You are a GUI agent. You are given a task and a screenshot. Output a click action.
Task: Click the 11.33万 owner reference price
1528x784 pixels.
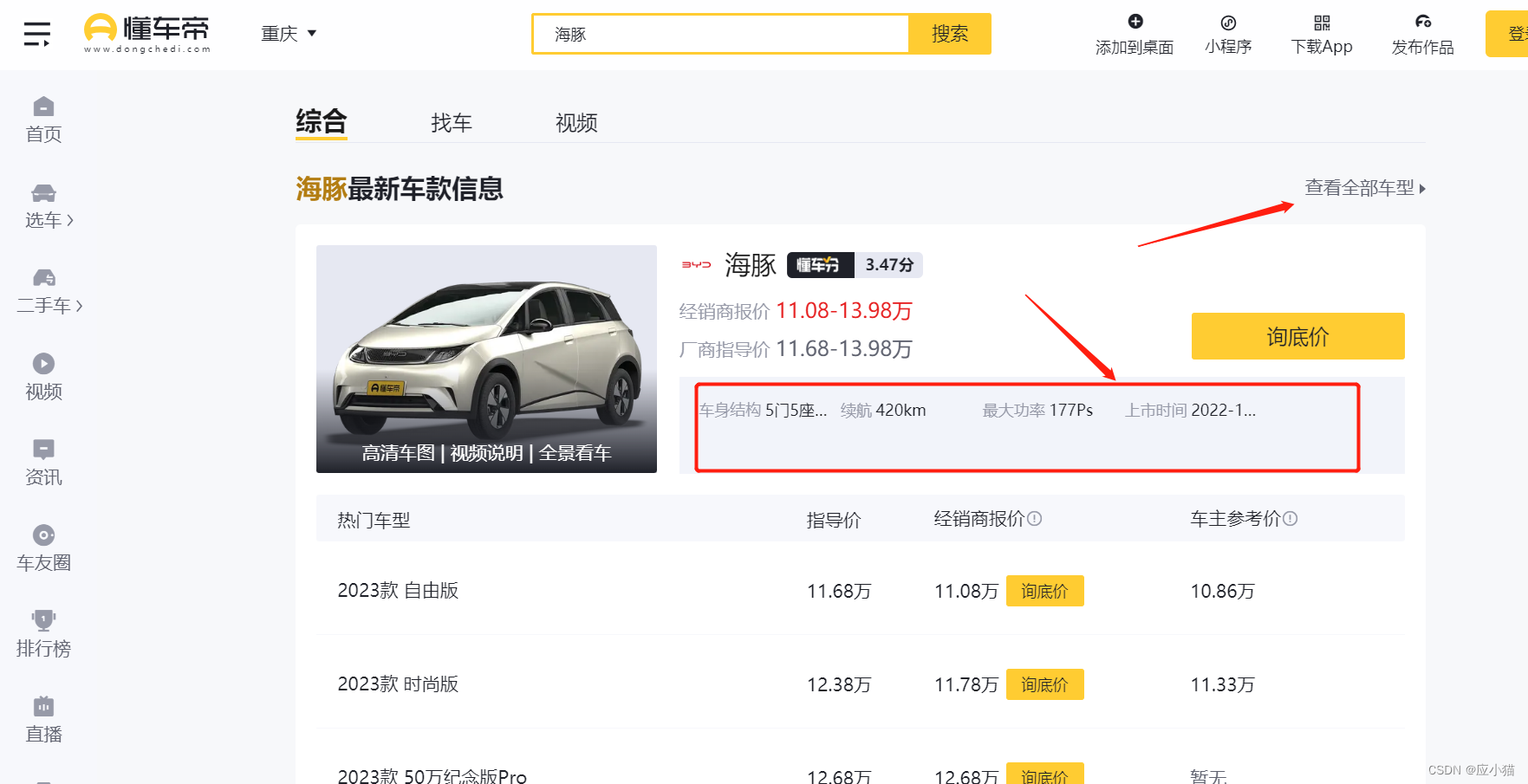tap(1222, 684)
